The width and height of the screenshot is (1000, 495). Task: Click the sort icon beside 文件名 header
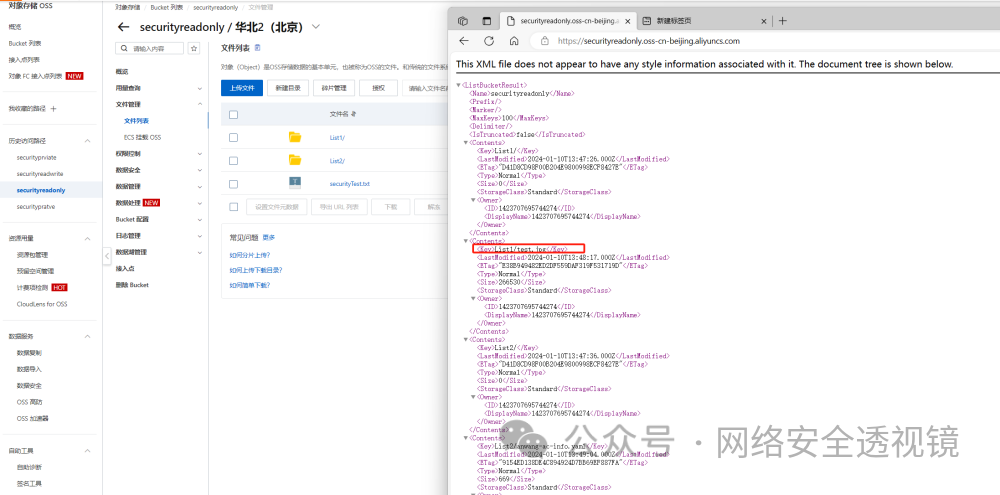point(354,114)
